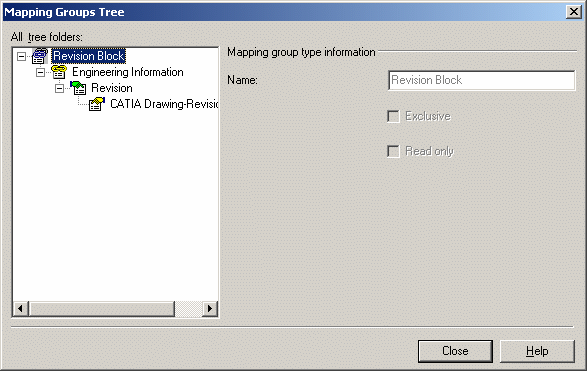Collapse the Revision Block node
Viewport: 587px width, 371px height.
click(x=22, y=57)
